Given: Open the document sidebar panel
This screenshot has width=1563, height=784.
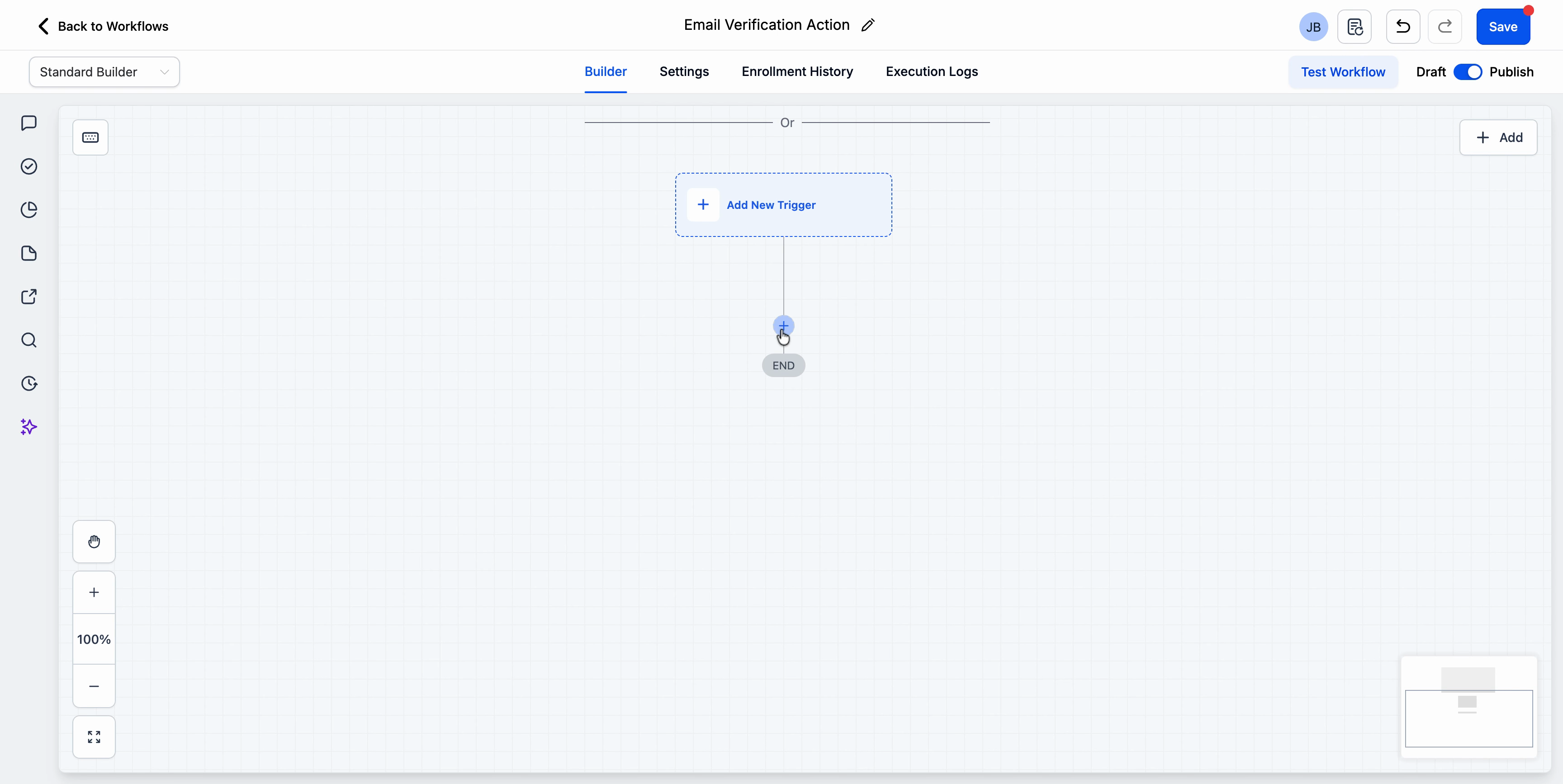Looking at the screenshot, I should [28, 254].
